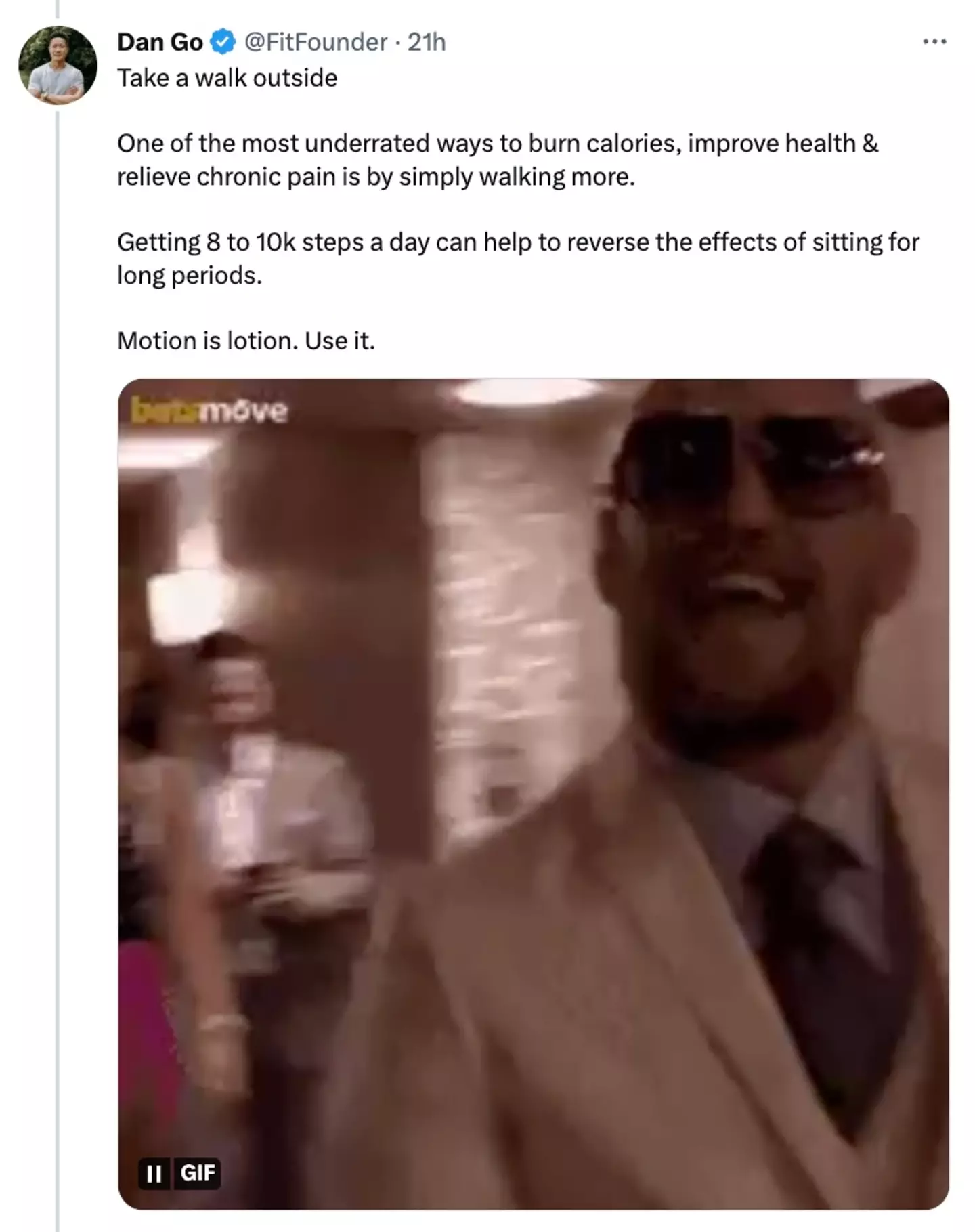Click the paragraph about burning calories
975x1232 pixels.
click(x=498, y=160)
